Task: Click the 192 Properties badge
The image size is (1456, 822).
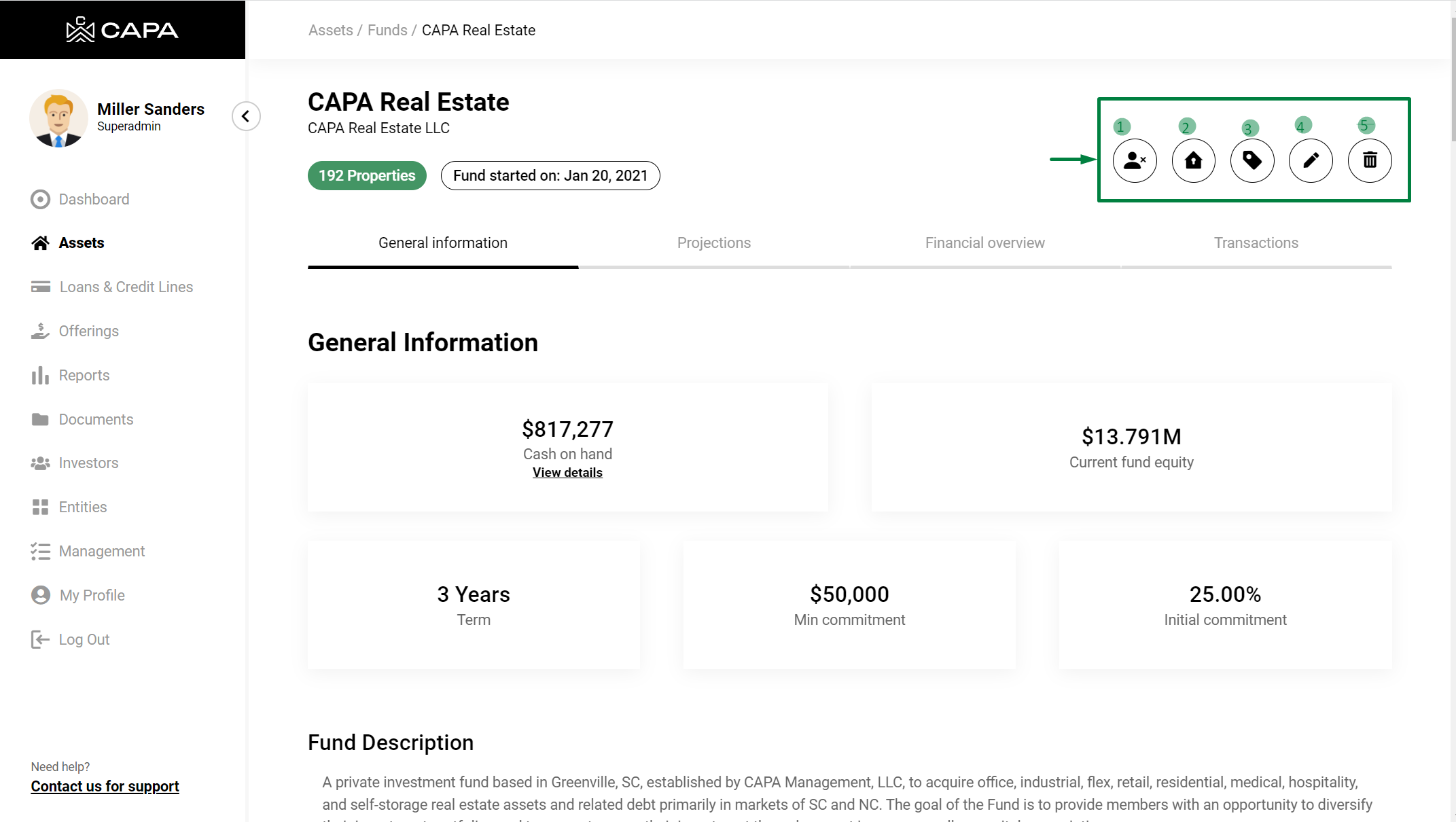Action: 367,175
